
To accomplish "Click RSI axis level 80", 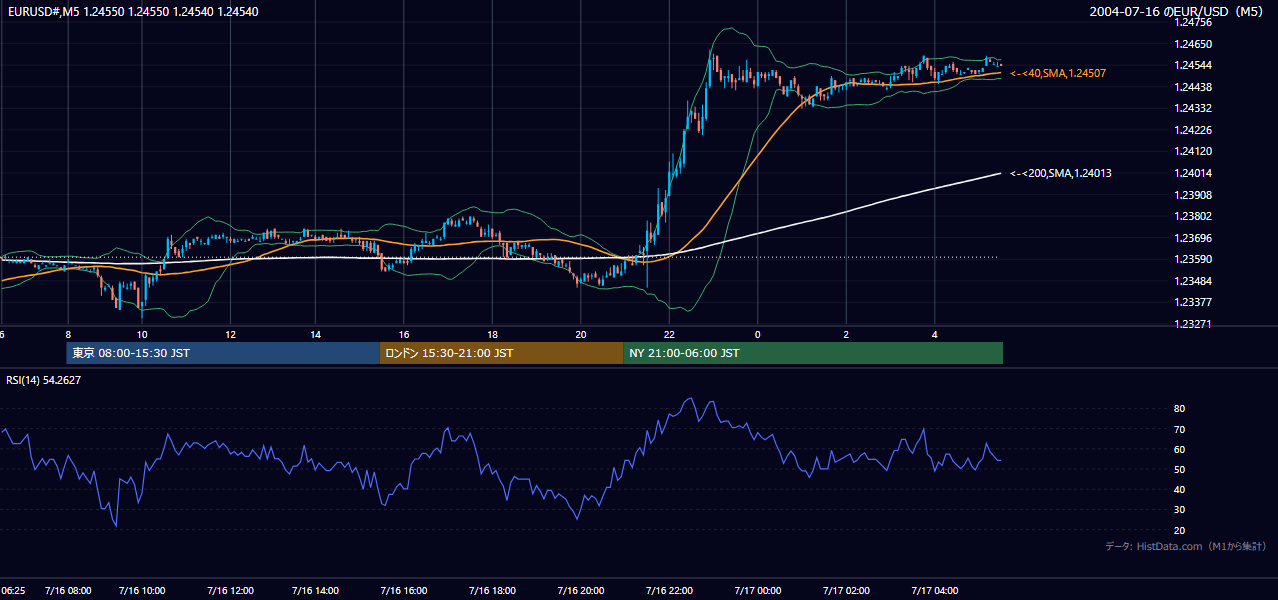I will [x=1179, y=409].
